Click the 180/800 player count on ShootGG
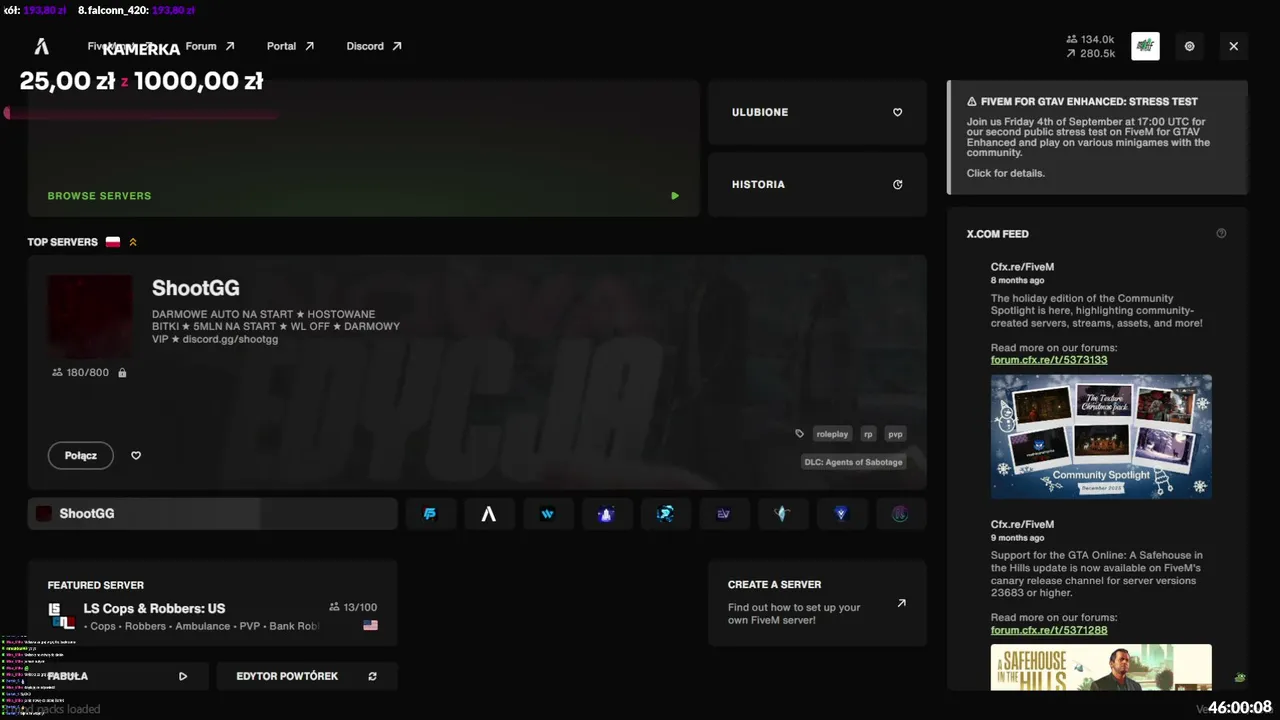 coord(81,373)
